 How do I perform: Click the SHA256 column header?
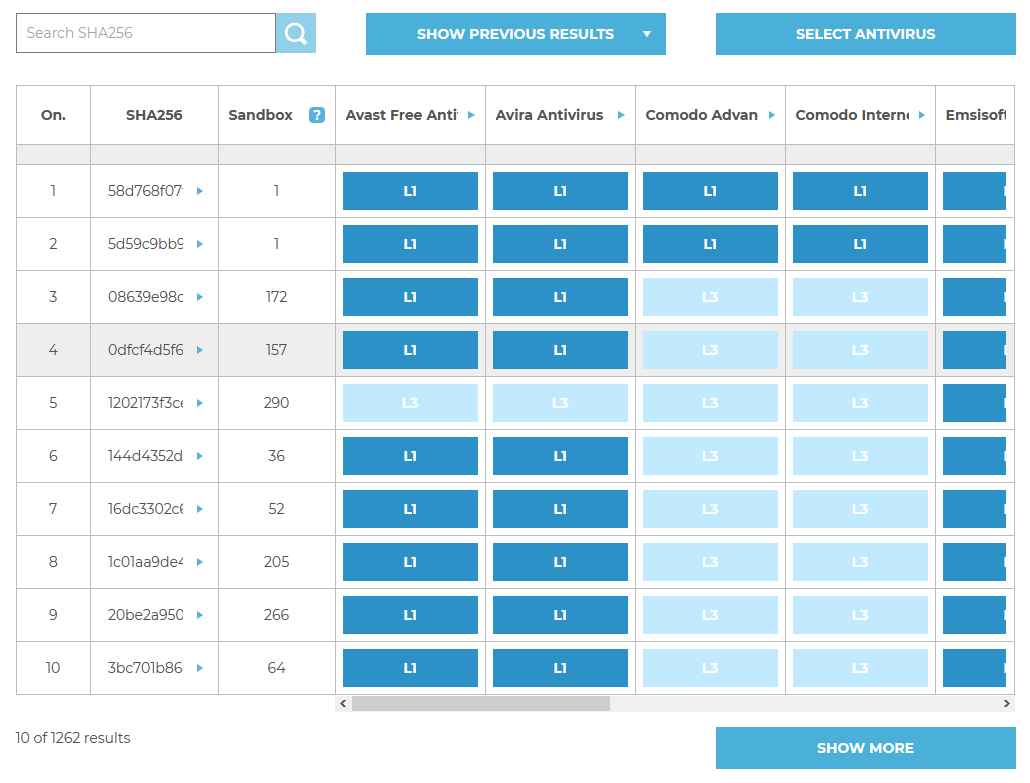[154, 115]
